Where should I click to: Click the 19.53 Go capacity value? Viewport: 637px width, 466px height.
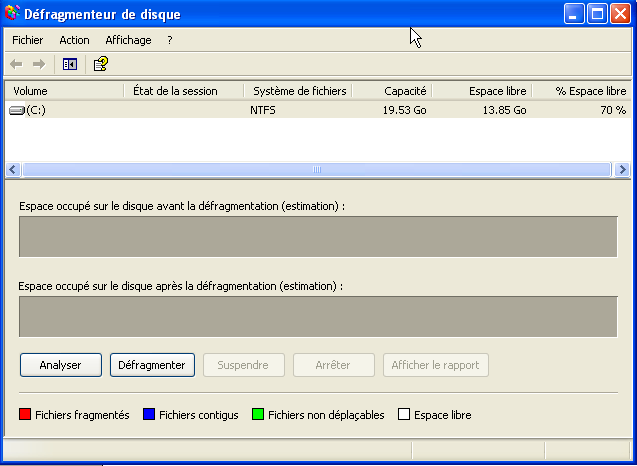(x=405, y=111)
